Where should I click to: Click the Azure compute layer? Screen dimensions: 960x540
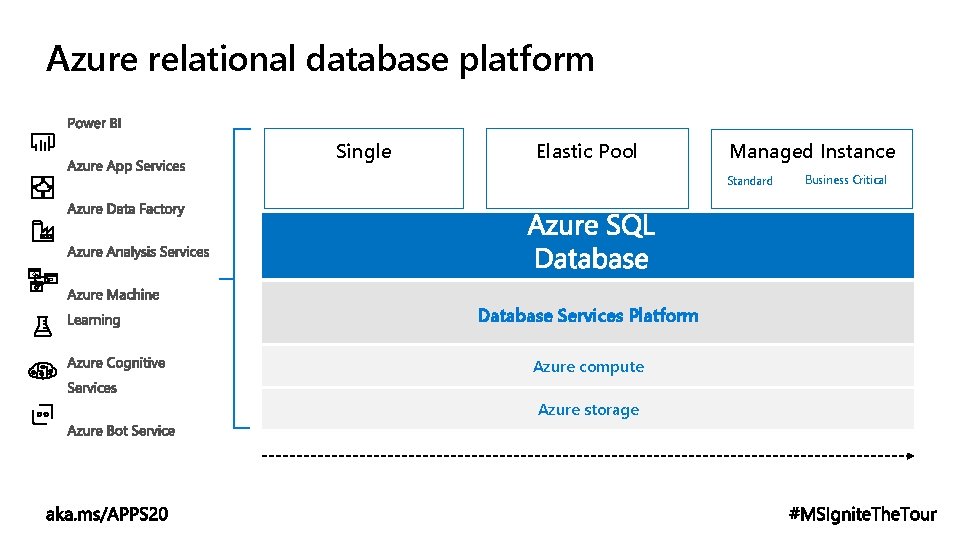coord(588,366)
